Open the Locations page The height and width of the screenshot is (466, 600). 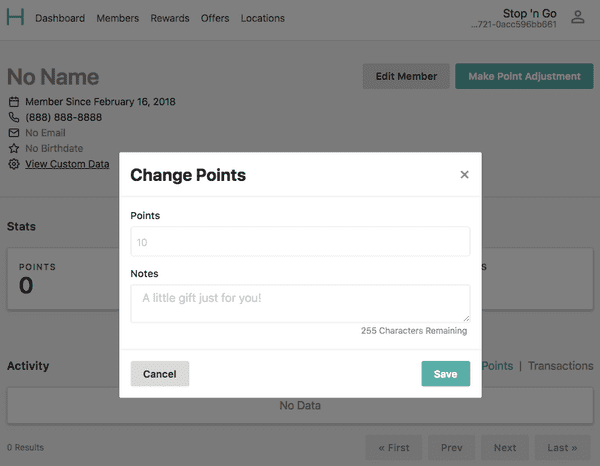(x=262, y=18)
